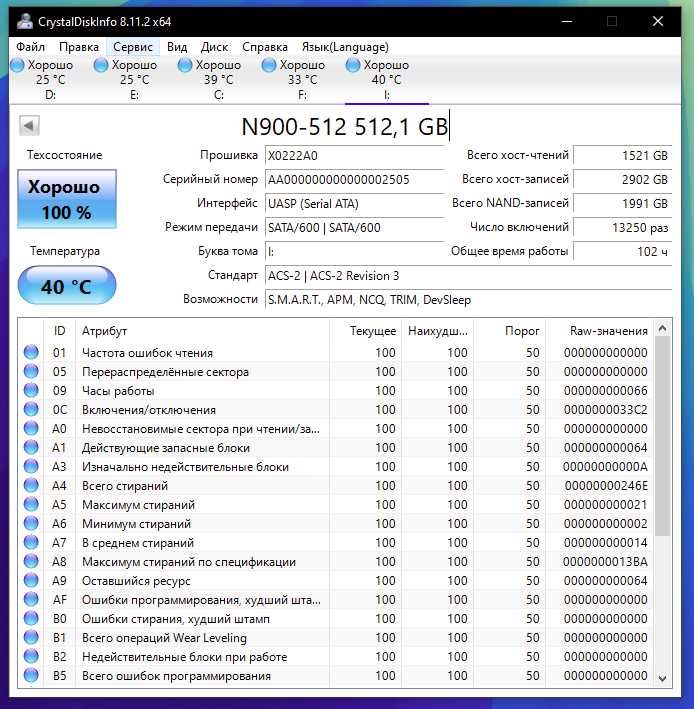The height and width of the screenshot is (709, 694).
Task: Click status icon of attribute A3
Action: [x=31, y=466]
